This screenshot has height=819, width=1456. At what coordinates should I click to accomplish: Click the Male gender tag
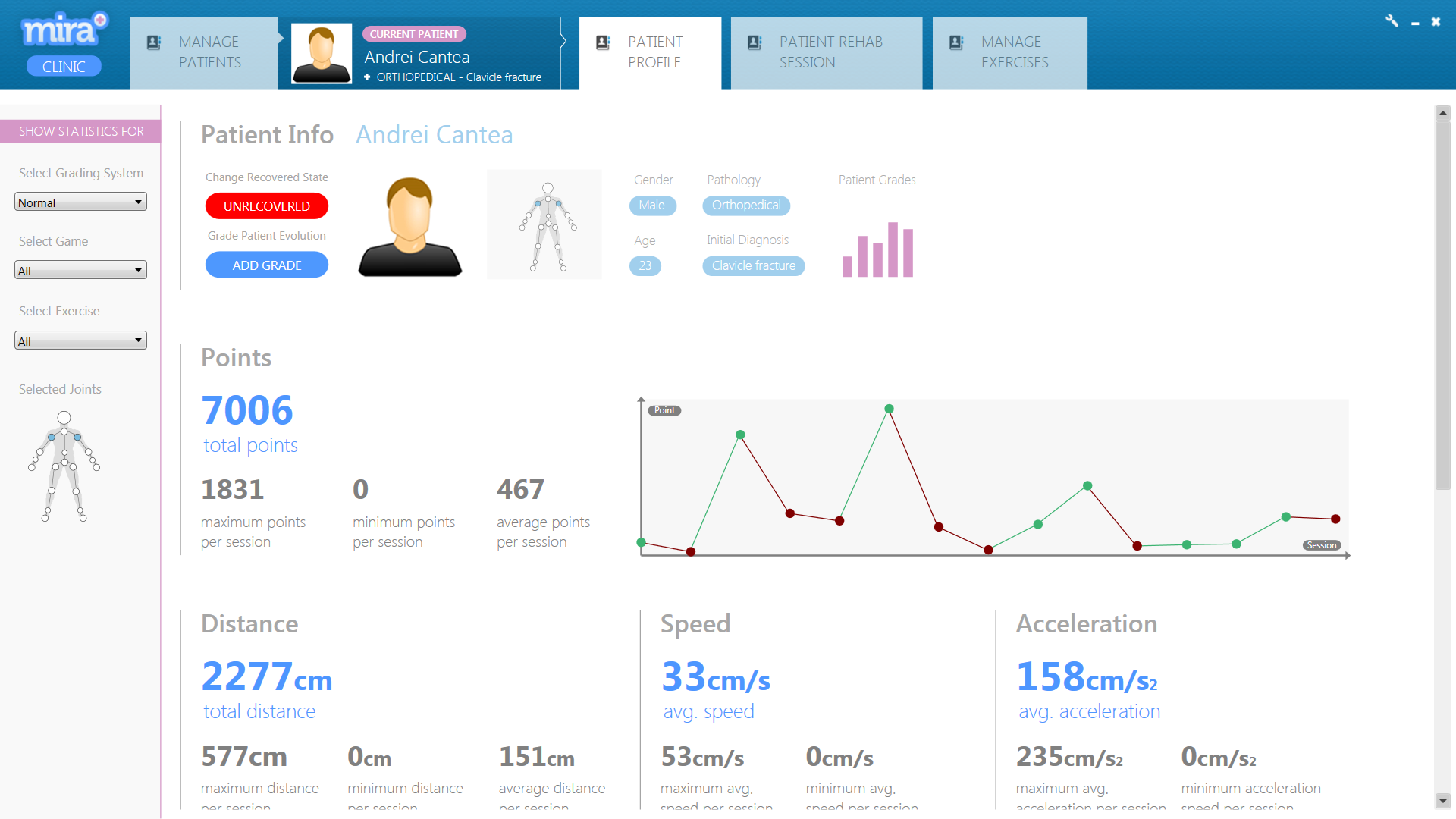[x=652, y=206]
